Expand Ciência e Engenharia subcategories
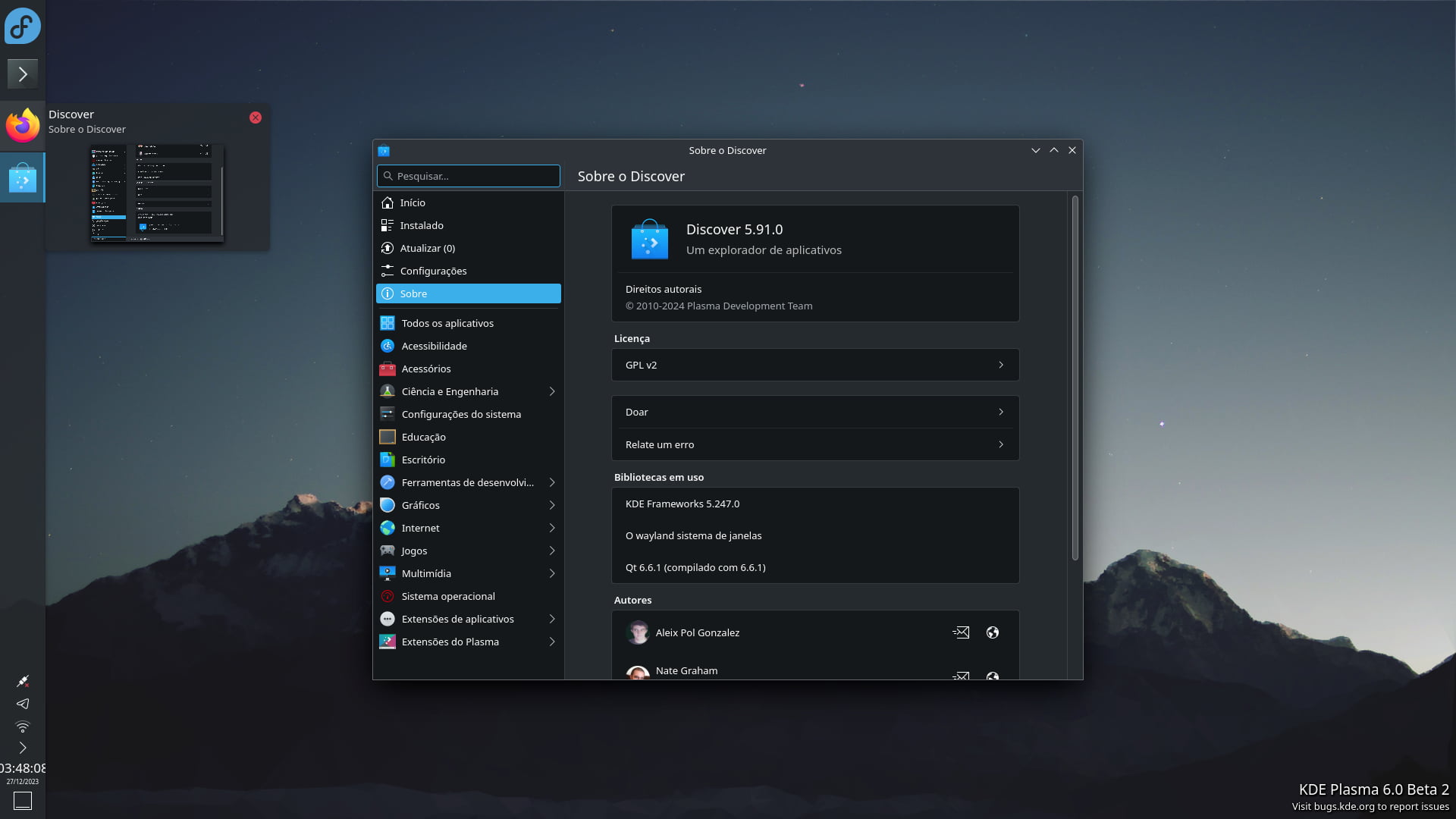 click(x=552, y=391)
